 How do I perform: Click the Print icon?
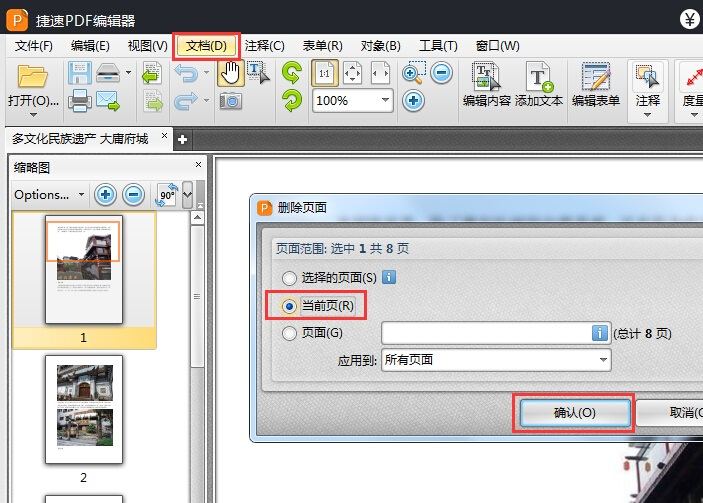coord(80,100)
